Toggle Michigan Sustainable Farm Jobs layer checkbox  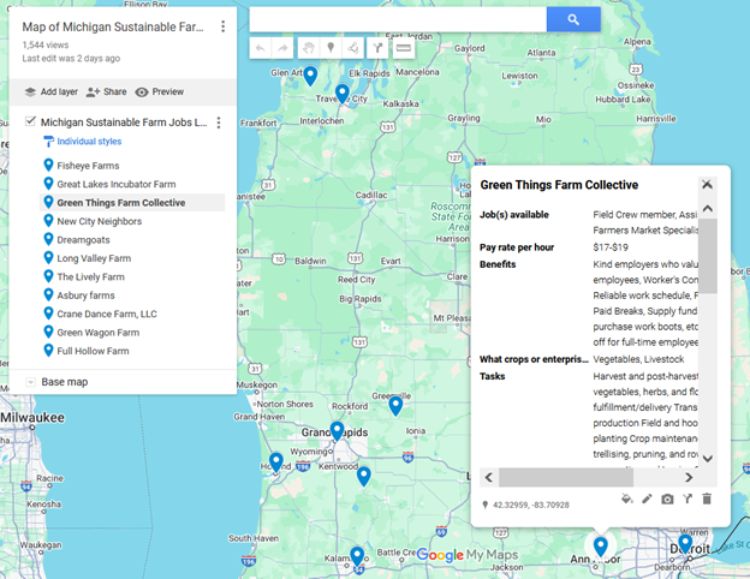30,122
